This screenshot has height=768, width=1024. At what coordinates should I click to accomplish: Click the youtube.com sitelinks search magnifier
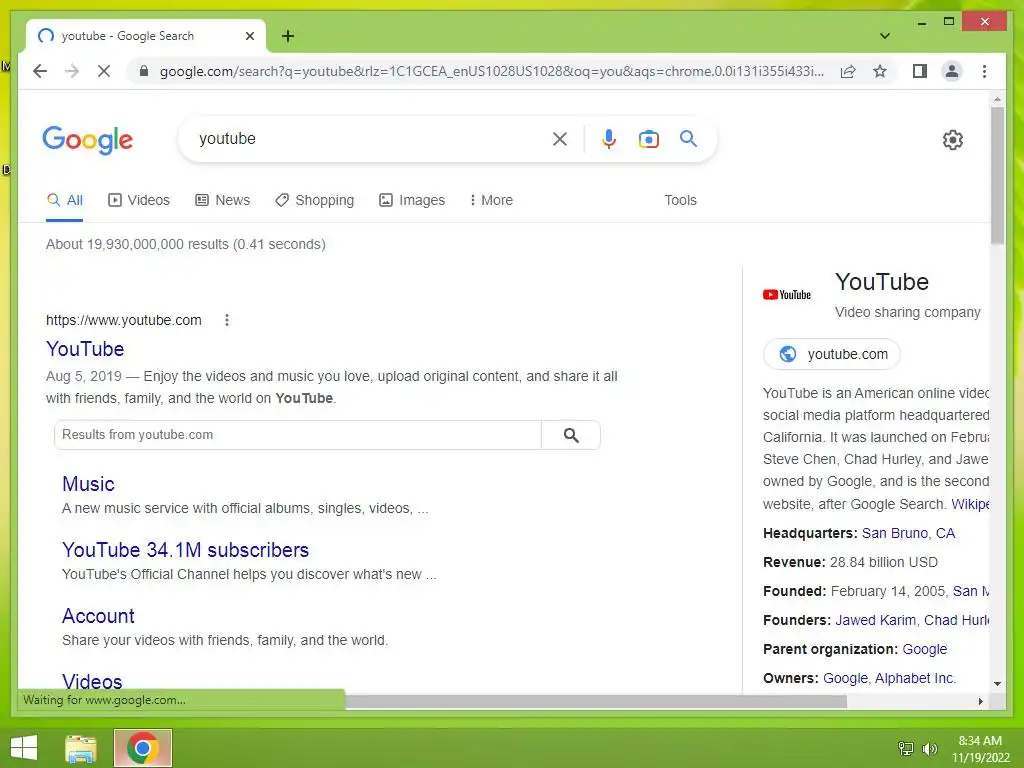click(571, 435)
